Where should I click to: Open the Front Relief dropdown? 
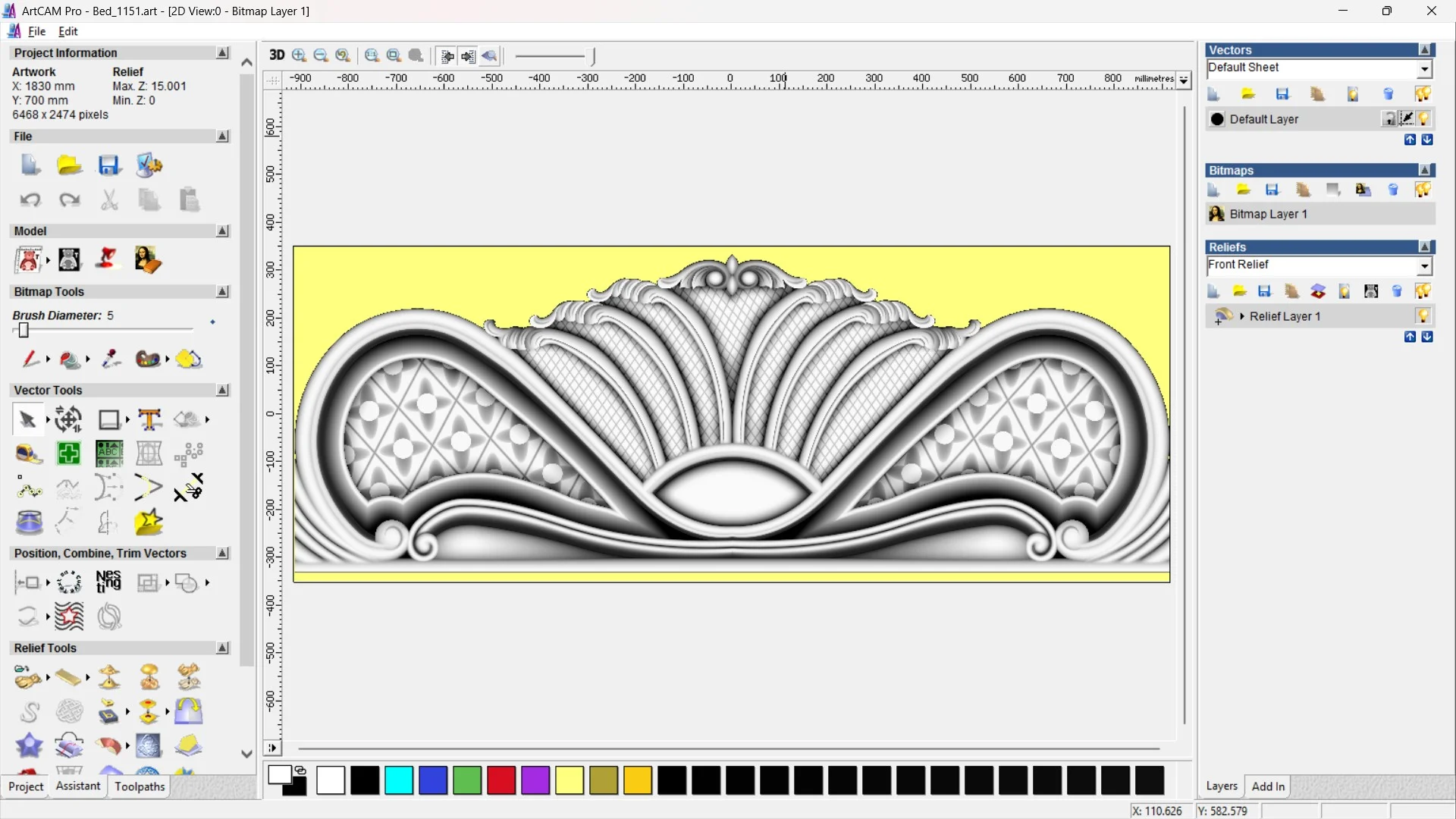(x=1424, y=266)
